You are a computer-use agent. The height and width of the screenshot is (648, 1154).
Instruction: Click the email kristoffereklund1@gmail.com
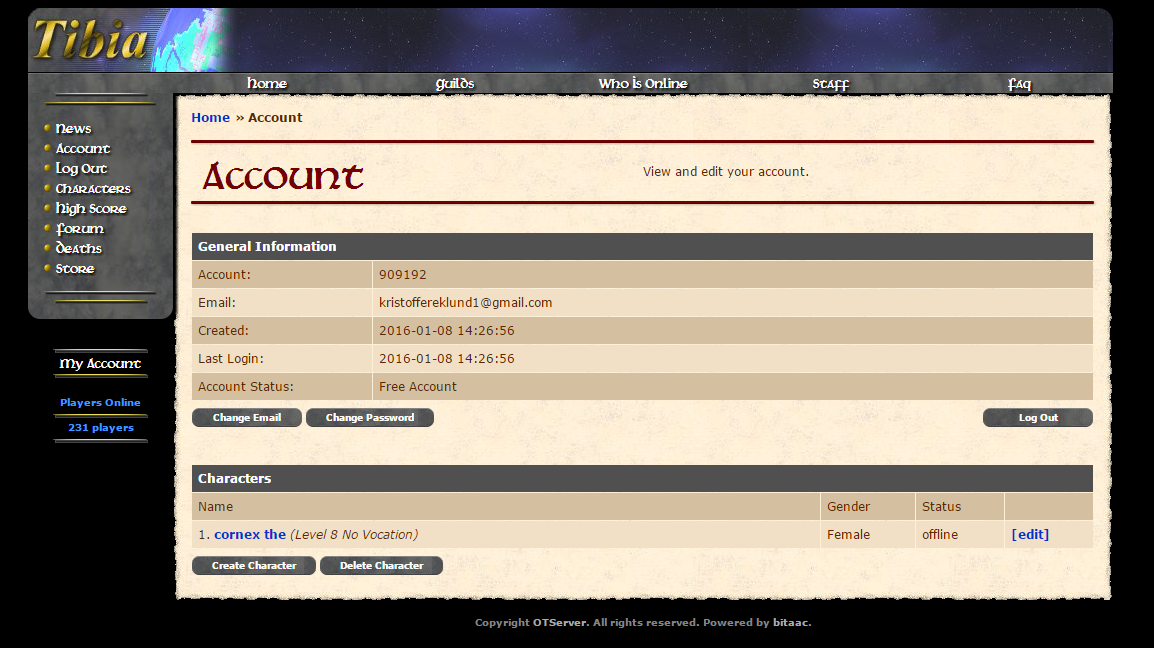pos(465,303)
